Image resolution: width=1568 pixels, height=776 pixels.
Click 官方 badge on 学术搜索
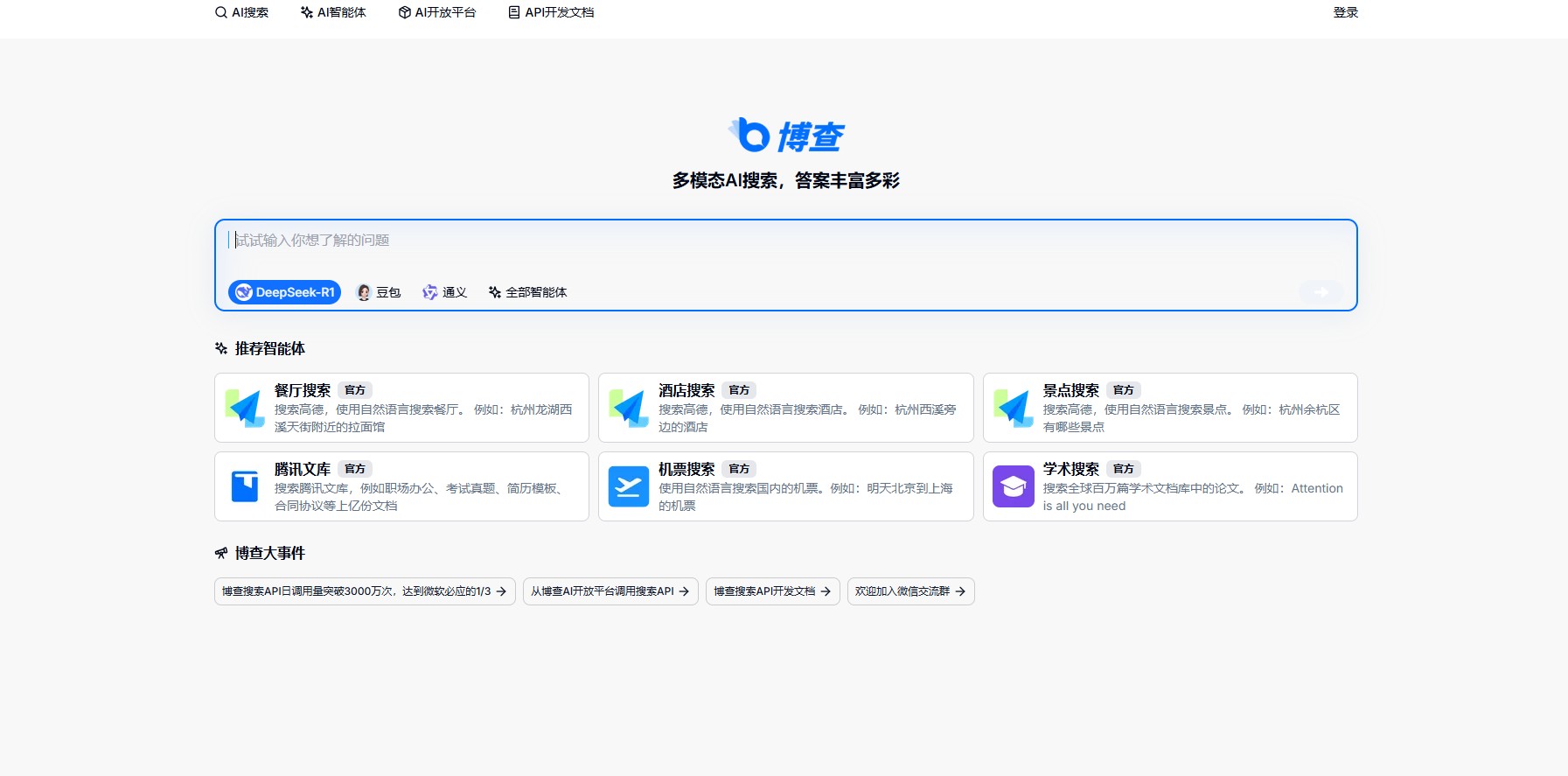[1124, 469]
